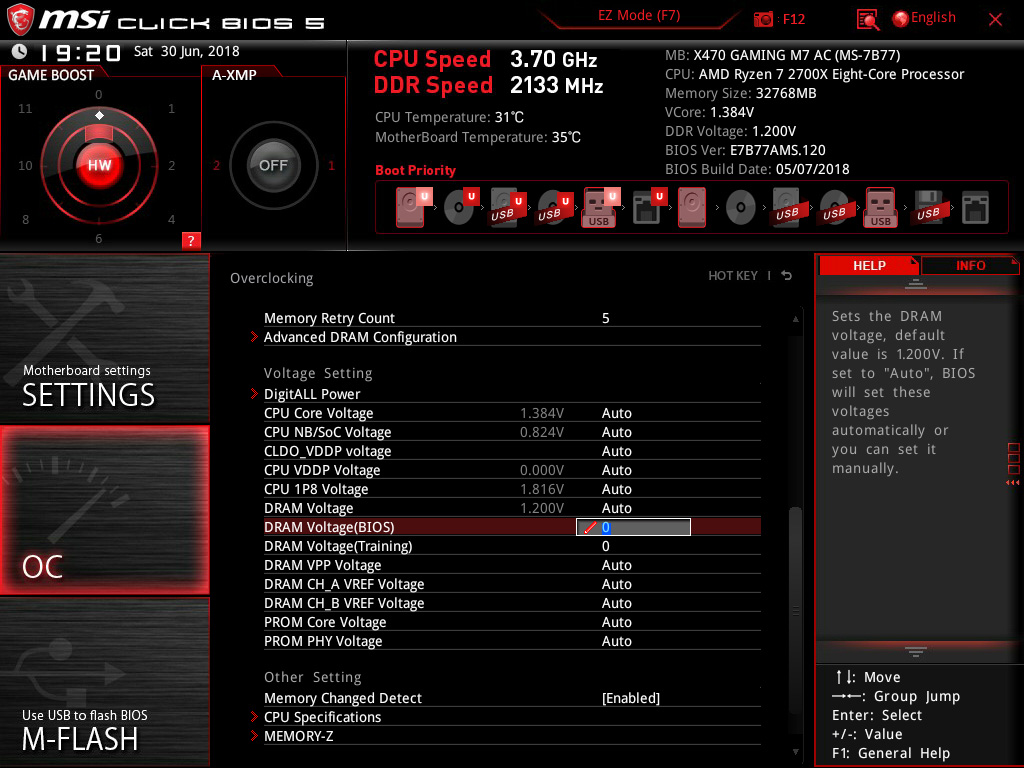This screenshot has width=1024, height=768.
Task: Click the settings list scroll up arrow
Action: click(x=795, y=319)
